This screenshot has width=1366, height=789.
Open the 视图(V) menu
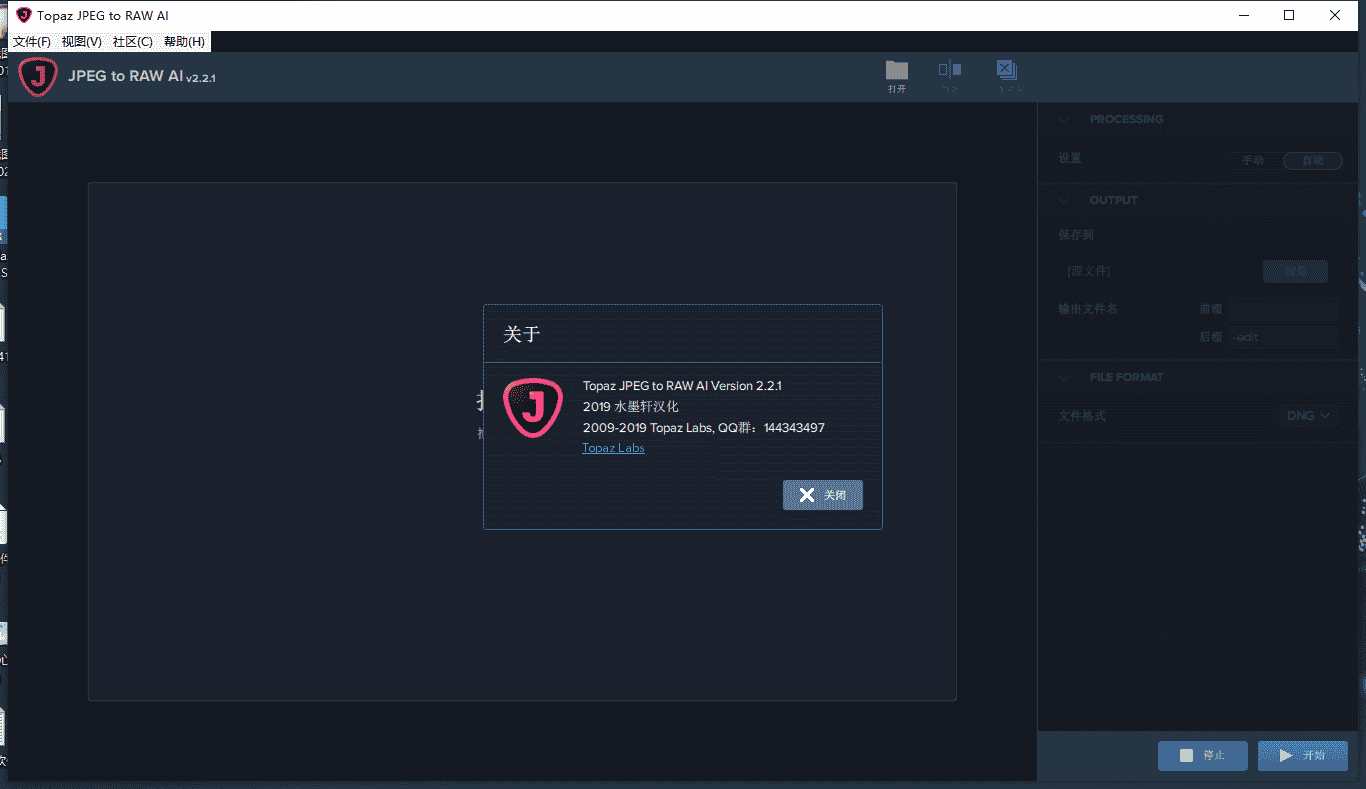tap(82, 42)
